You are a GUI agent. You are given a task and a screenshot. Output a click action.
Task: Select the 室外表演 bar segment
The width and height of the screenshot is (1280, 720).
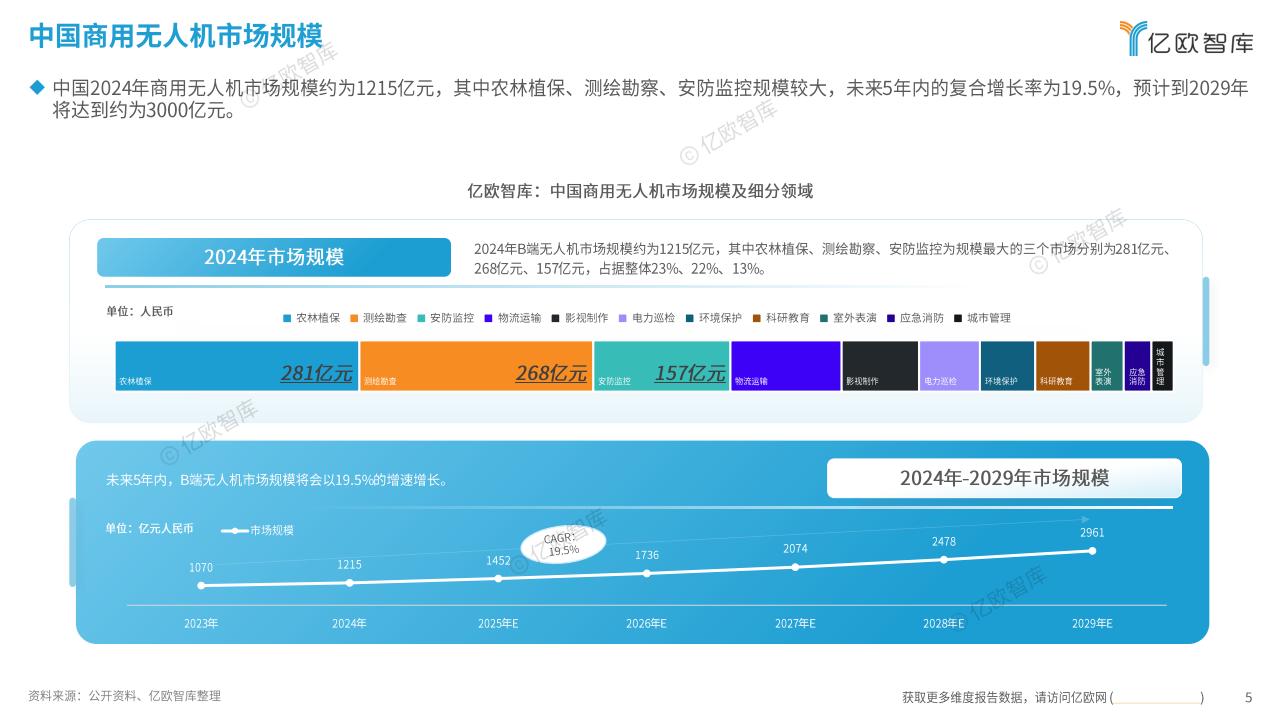click(x=1107, y=366)
